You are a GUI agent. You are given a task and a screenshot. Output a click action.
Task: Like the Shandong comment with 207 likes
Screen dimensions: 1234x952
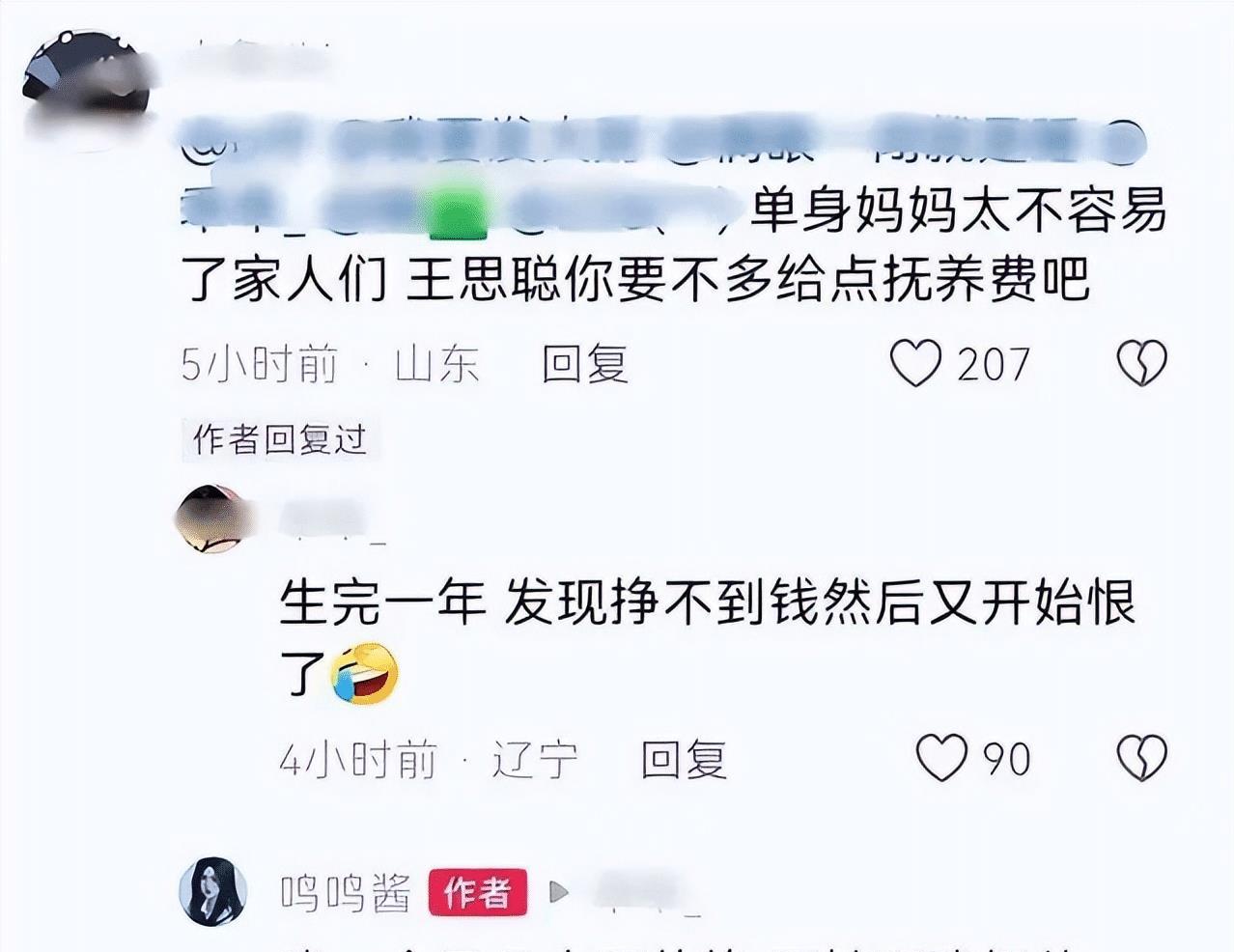[914, 364]
